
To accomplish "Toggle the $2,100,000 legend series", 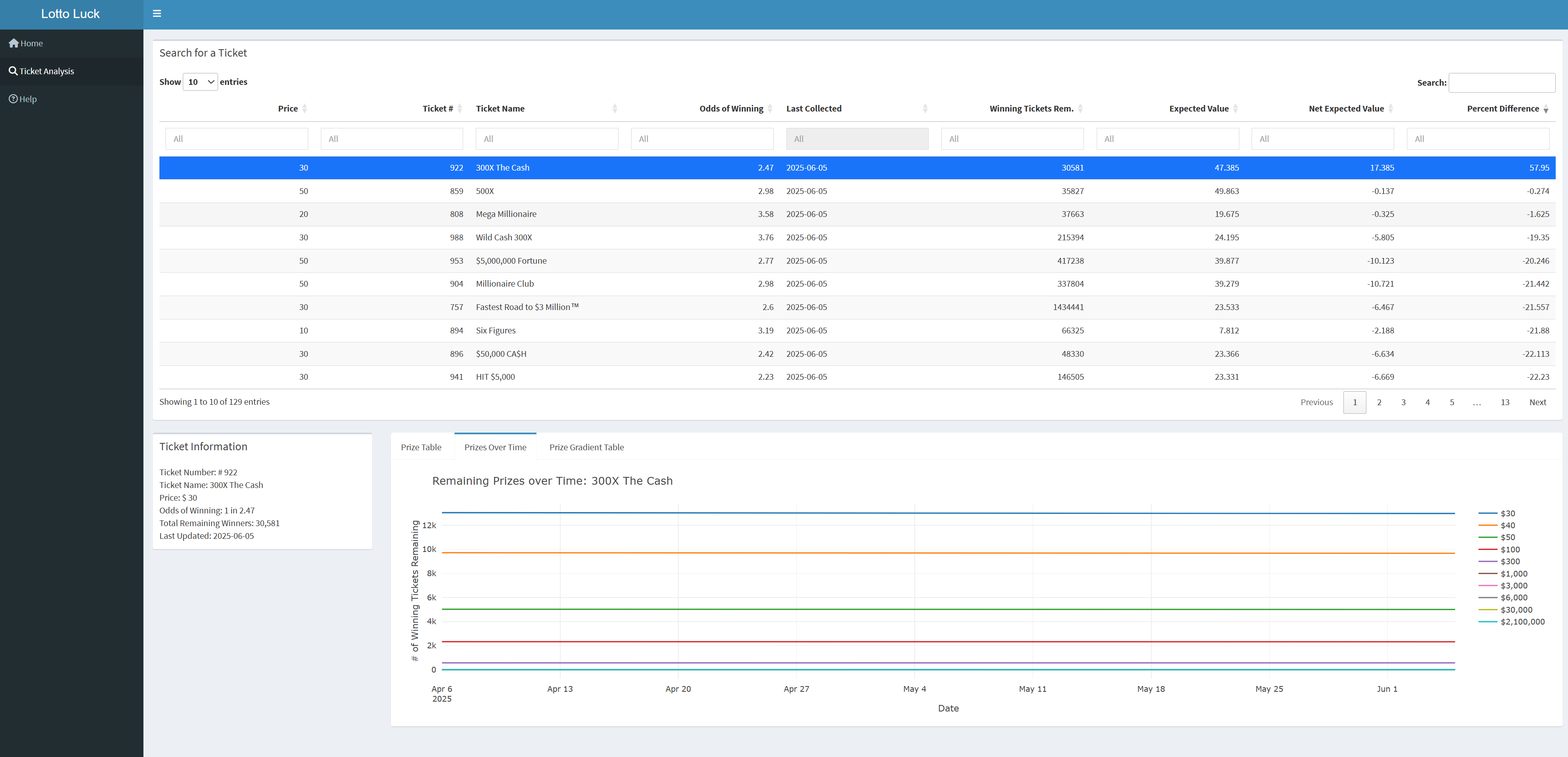I will (1522, 622).
